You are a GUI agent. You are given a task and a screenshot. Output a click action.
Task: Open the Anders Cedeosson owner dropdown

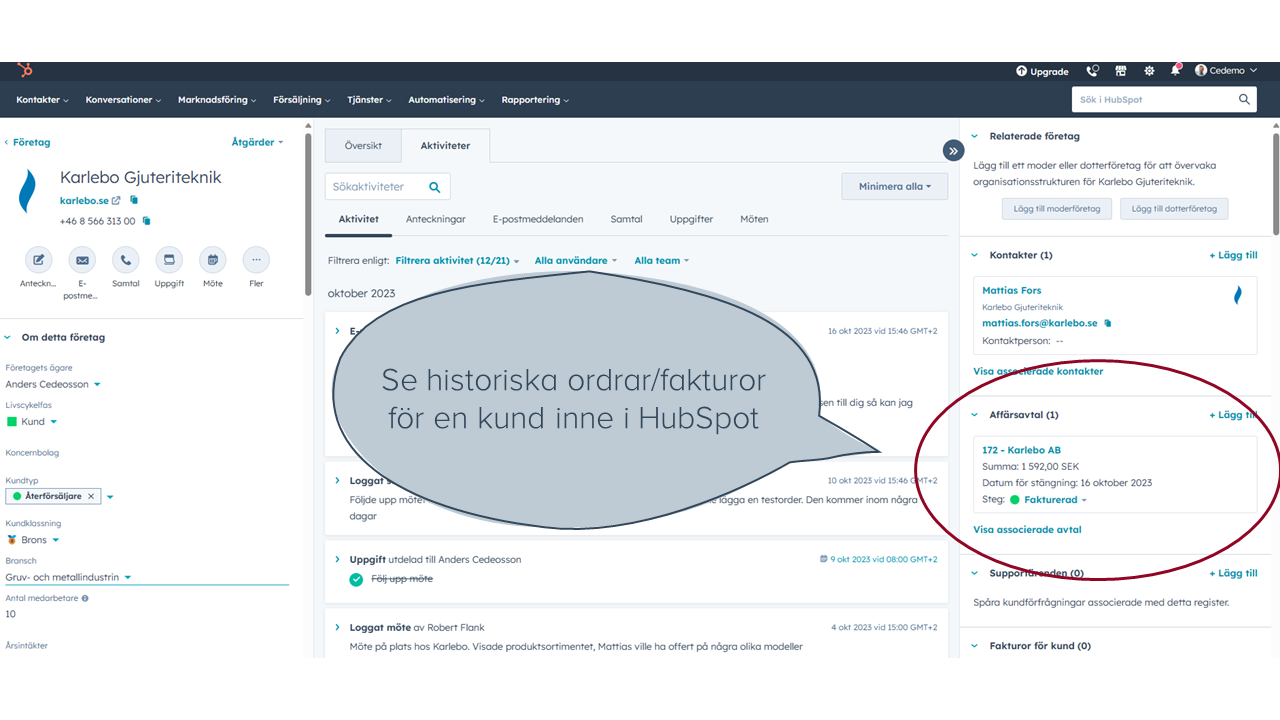point(53,384)
